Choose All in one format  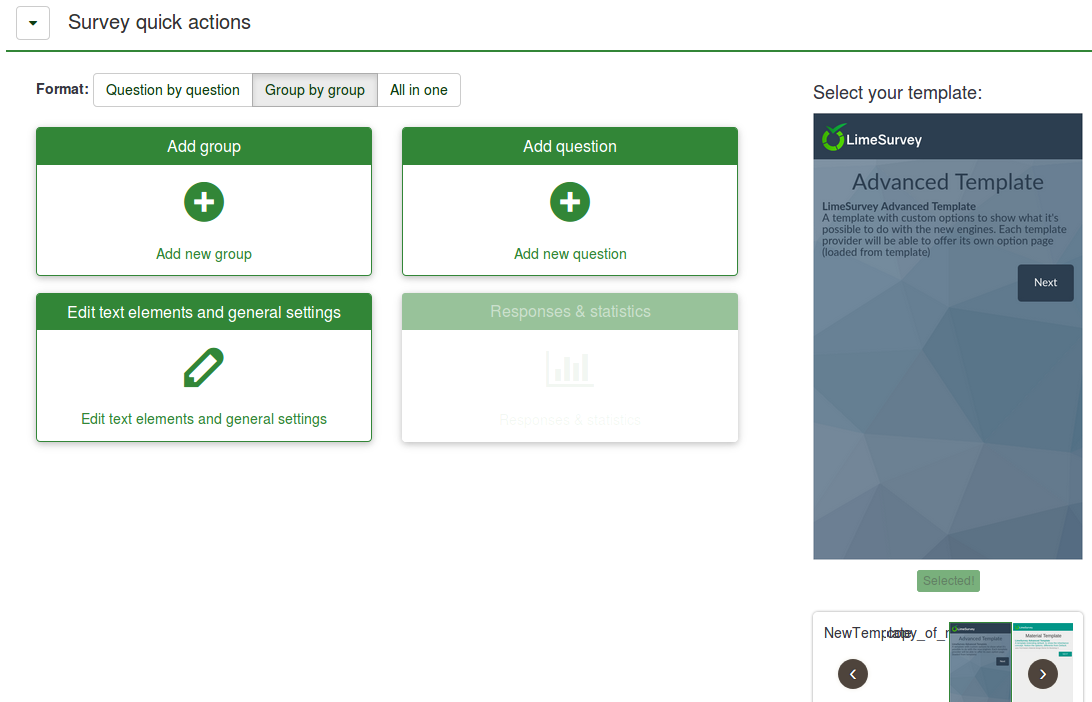pyautogui.click(x=419, y=90)
